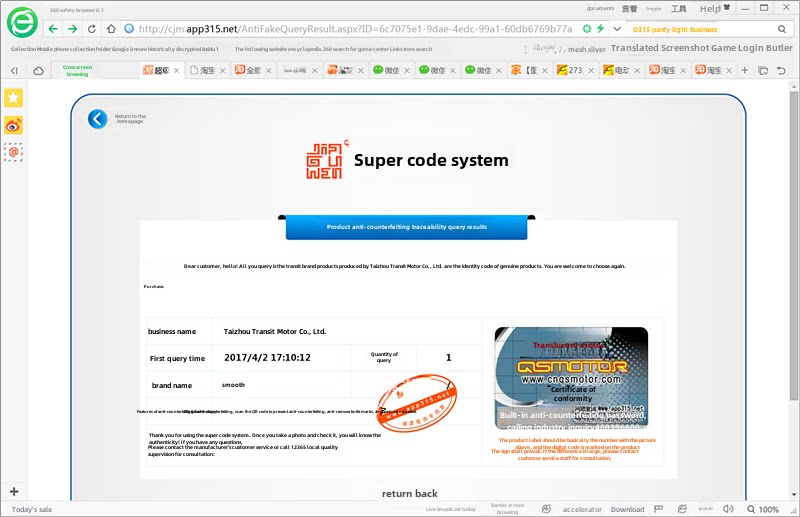Click 'Live broadcast today' in status bar
This screenshot has width=800, height=517.
click(x=451, y=509)
